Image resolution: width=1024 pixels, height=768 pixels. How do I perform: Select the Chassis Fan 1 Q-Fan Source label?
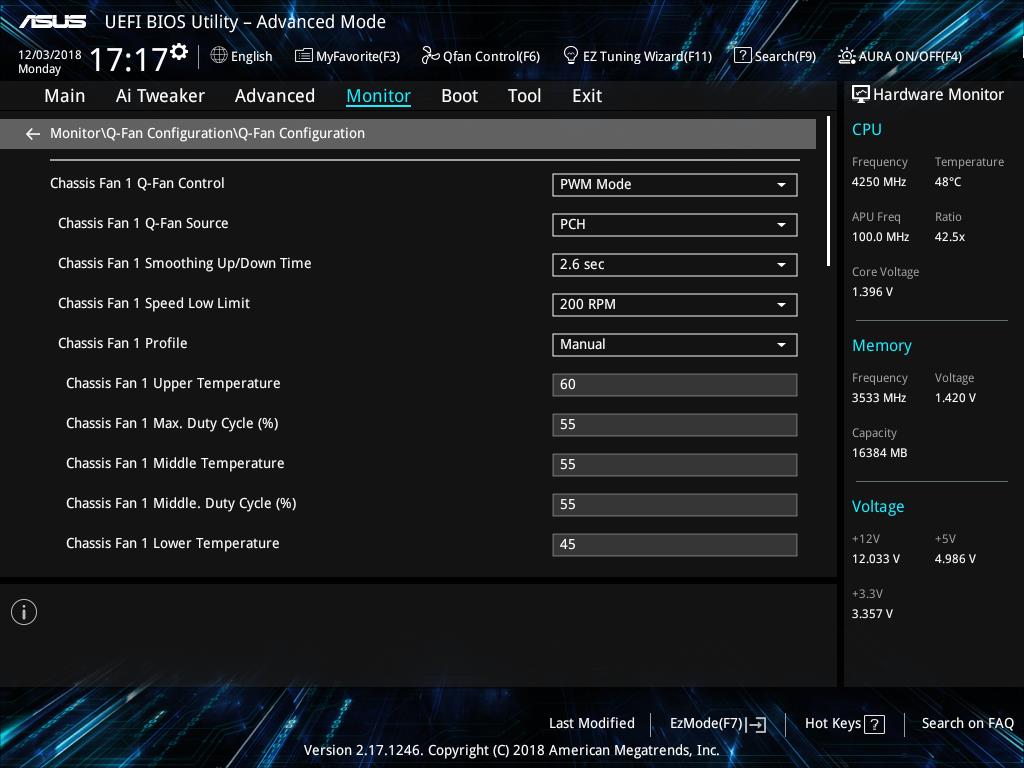pos(143,223)
